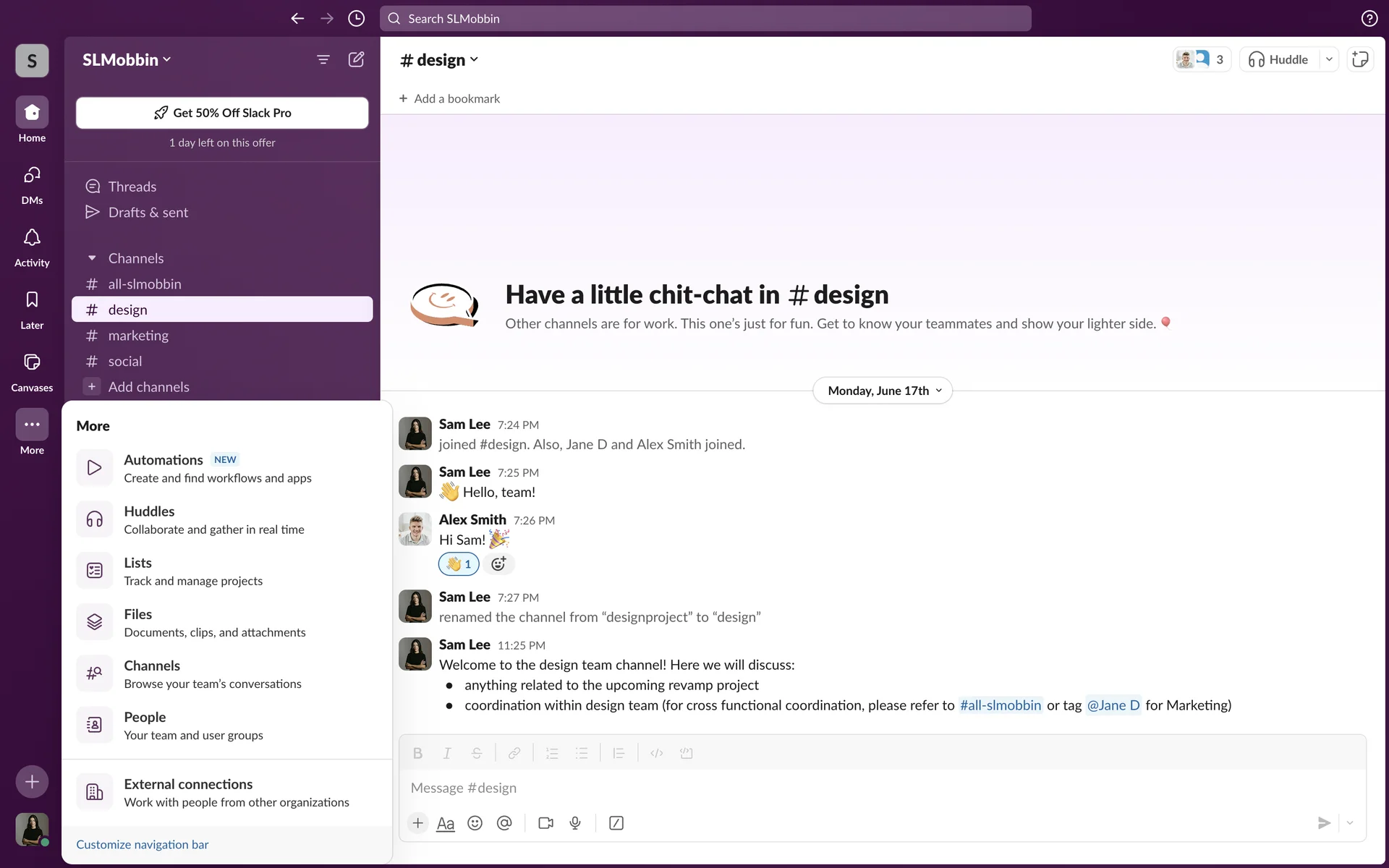1389x868 pixels.
Task: Select People in the More menu
Action: pos(145,725)
